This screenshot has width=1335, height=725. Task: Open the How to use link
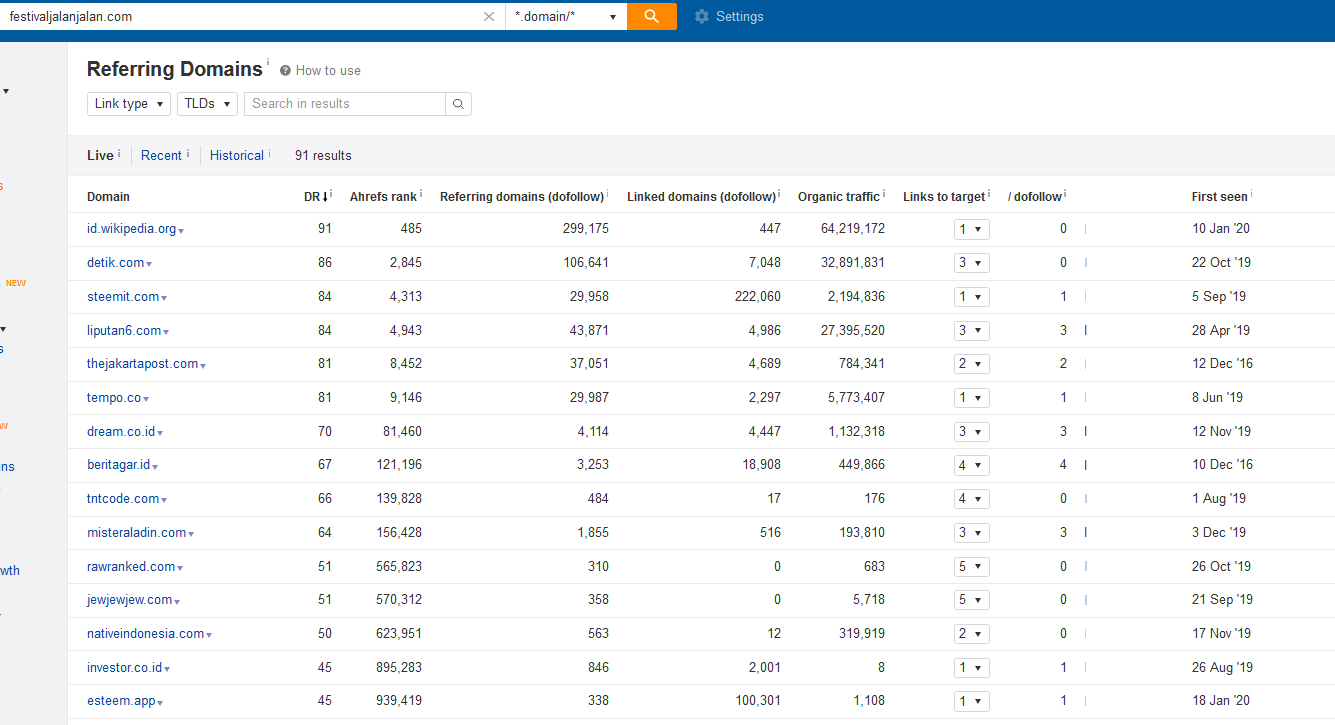(x=328, y=71)
